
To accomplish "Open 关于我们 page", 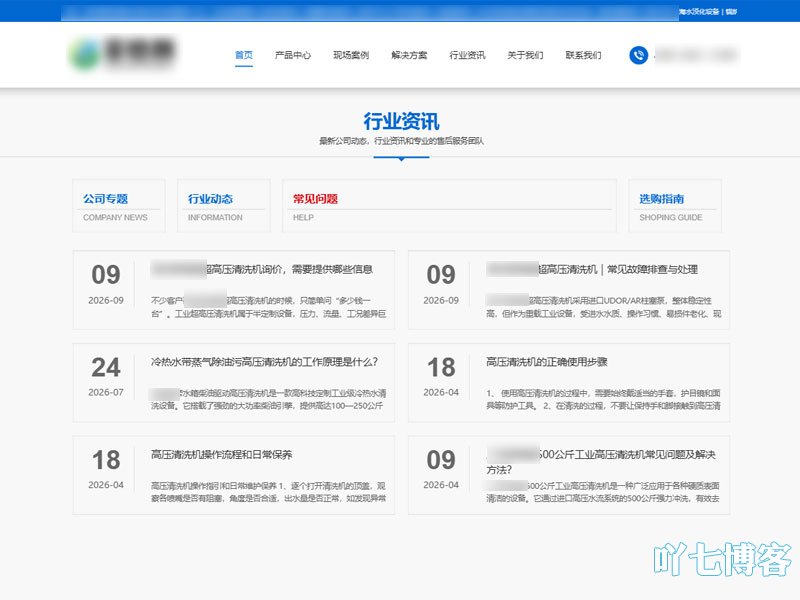I will point(525,55).
